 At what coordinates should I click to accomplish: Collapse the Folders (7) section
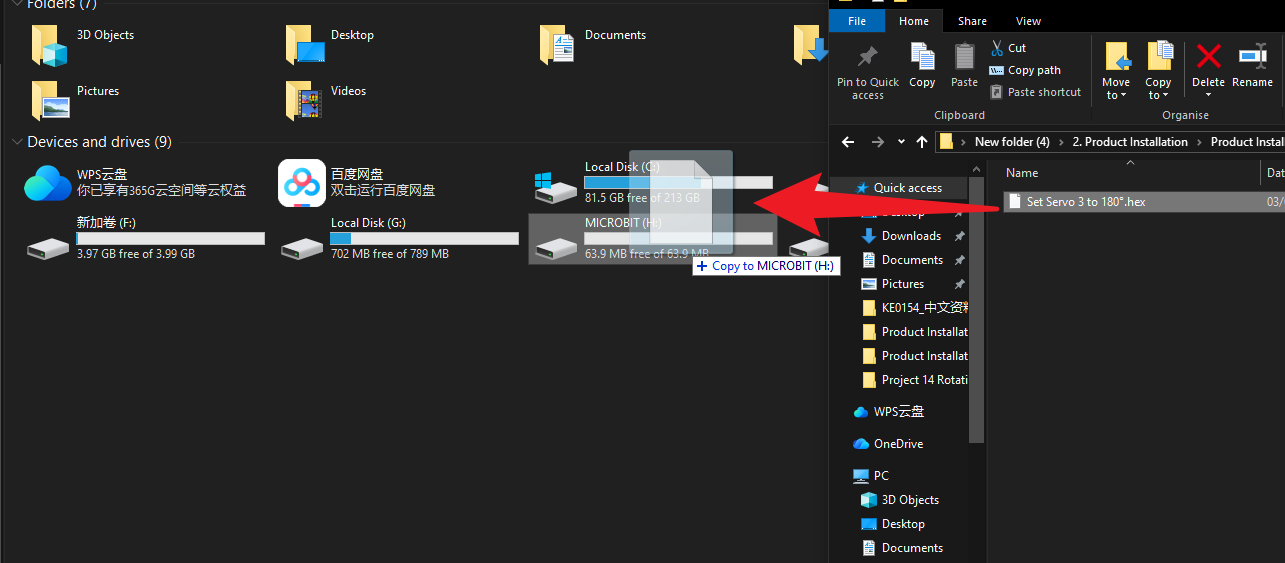click(17, 4)
